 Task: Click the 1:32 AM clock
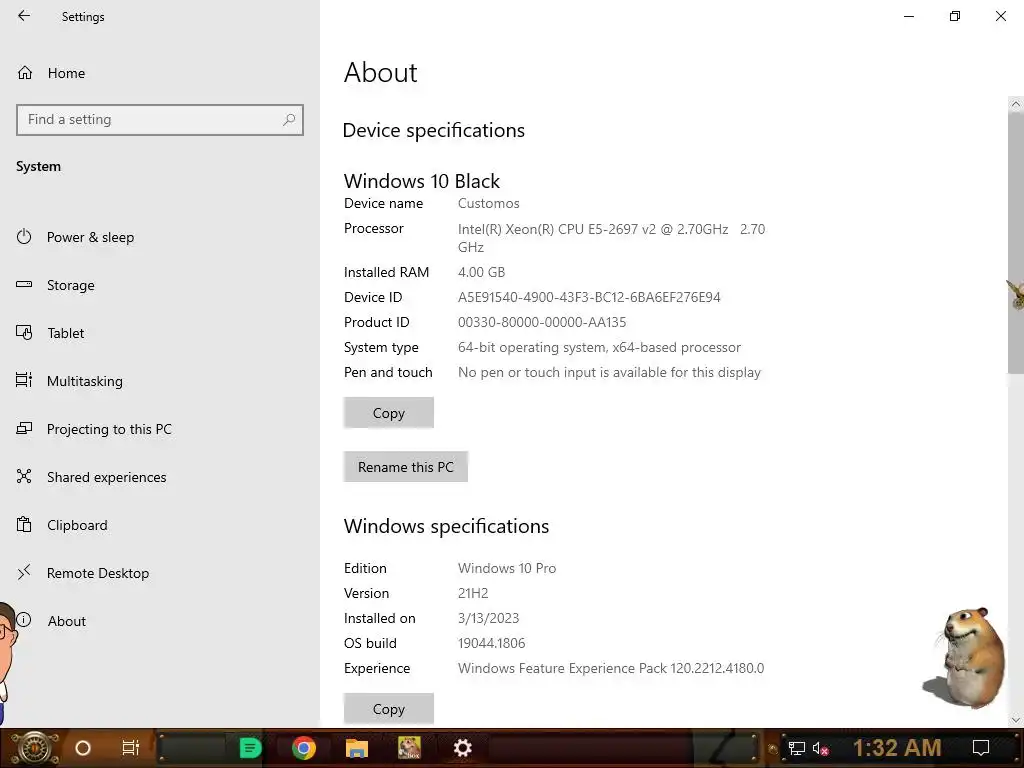tap(897, 748)
